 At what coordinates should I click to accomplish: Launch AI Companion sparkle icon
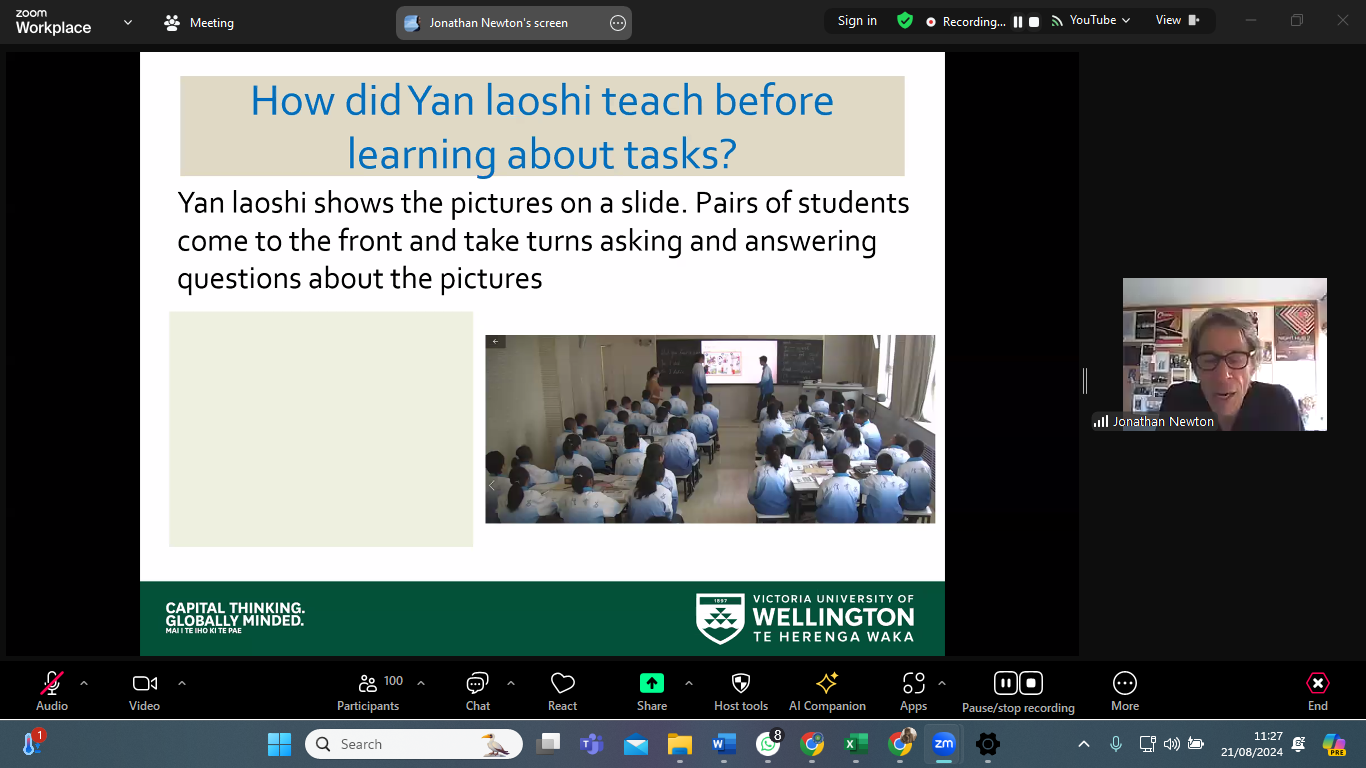click(x=827, y=684)
